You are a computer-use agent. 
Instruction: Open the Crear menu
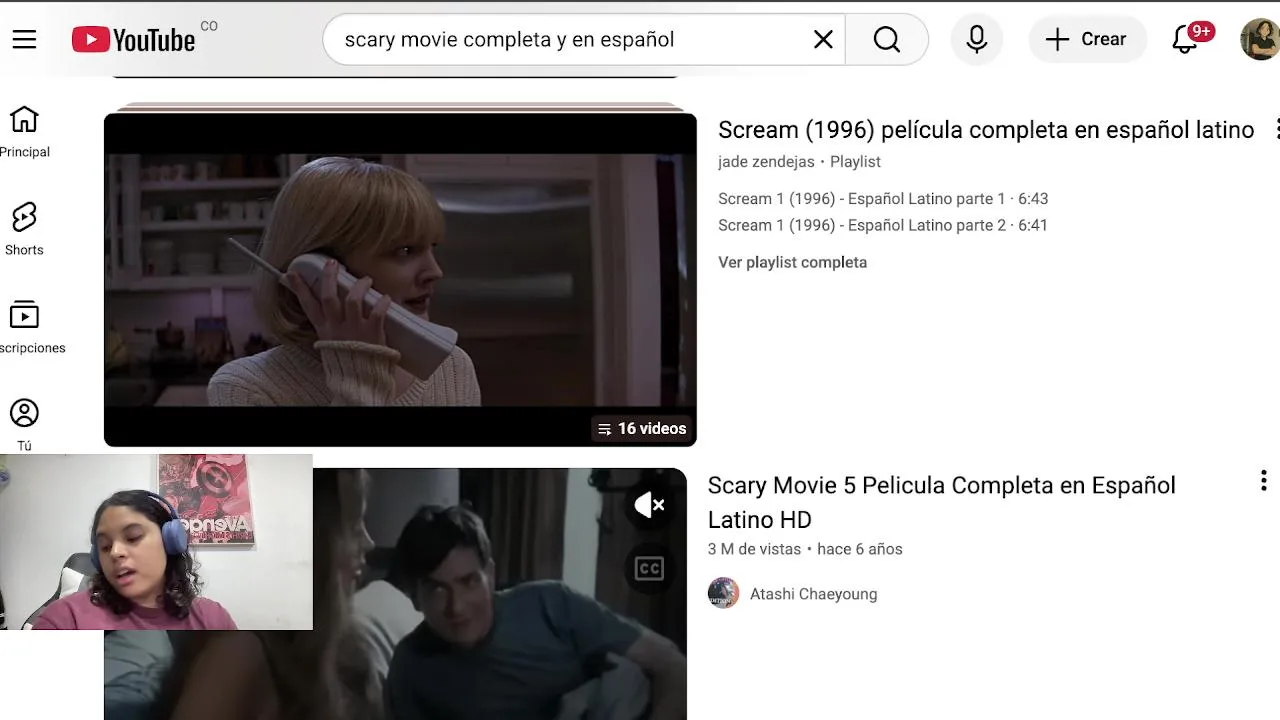(x=1086, y=39)
